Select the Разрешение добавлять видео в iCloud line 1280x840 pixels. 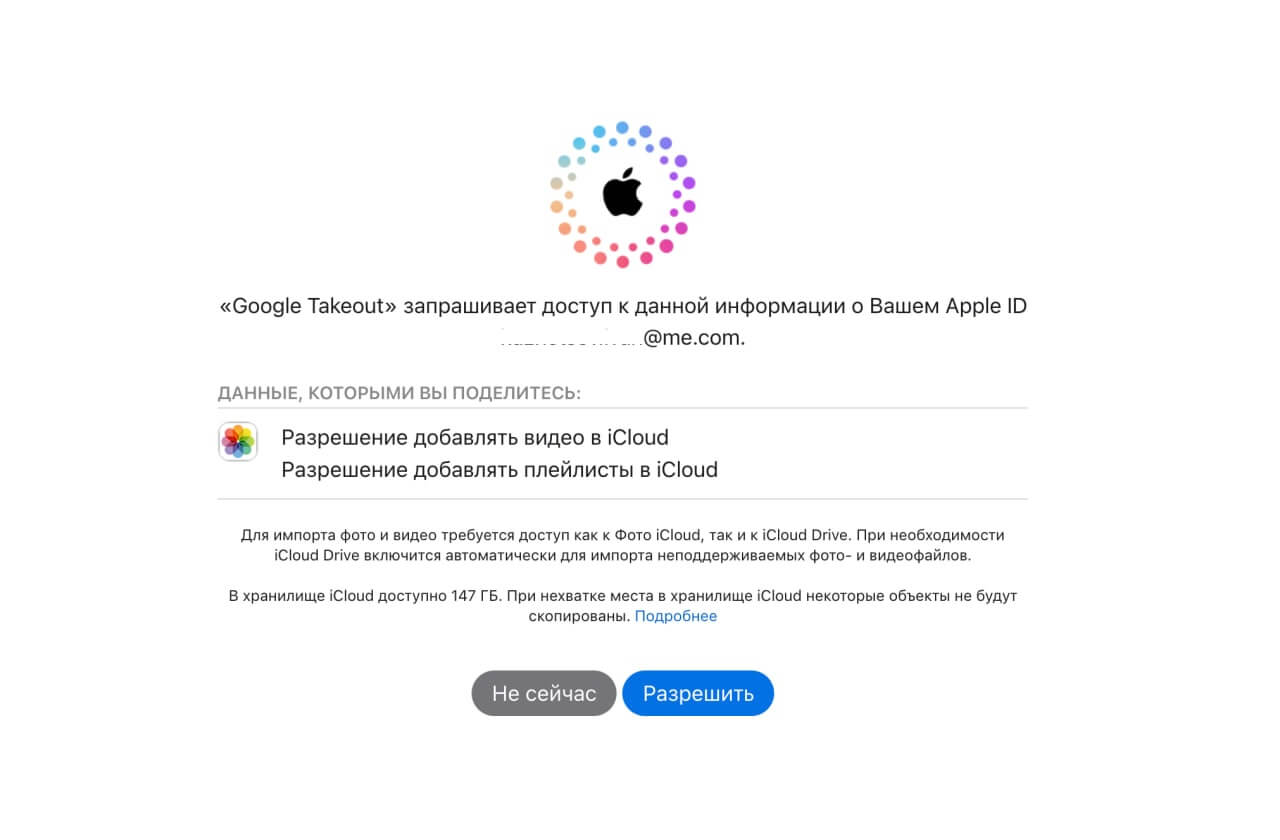click(475, 438)
